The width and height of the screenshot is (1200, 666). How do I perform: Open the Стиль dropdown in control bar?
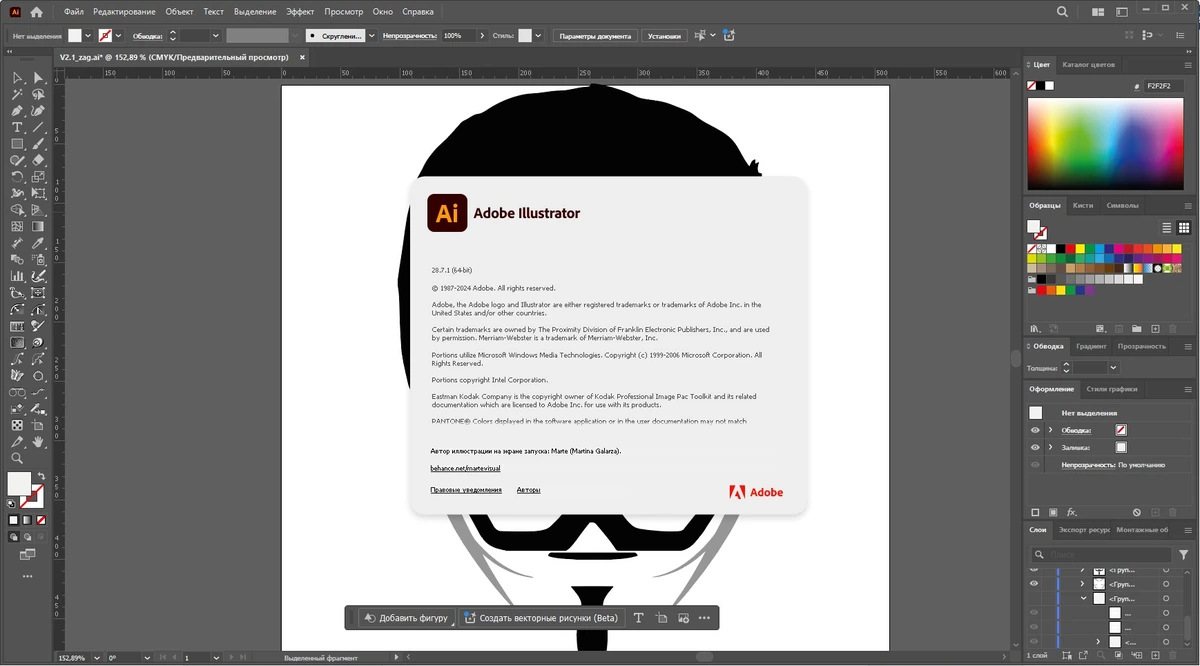(538, 35)
